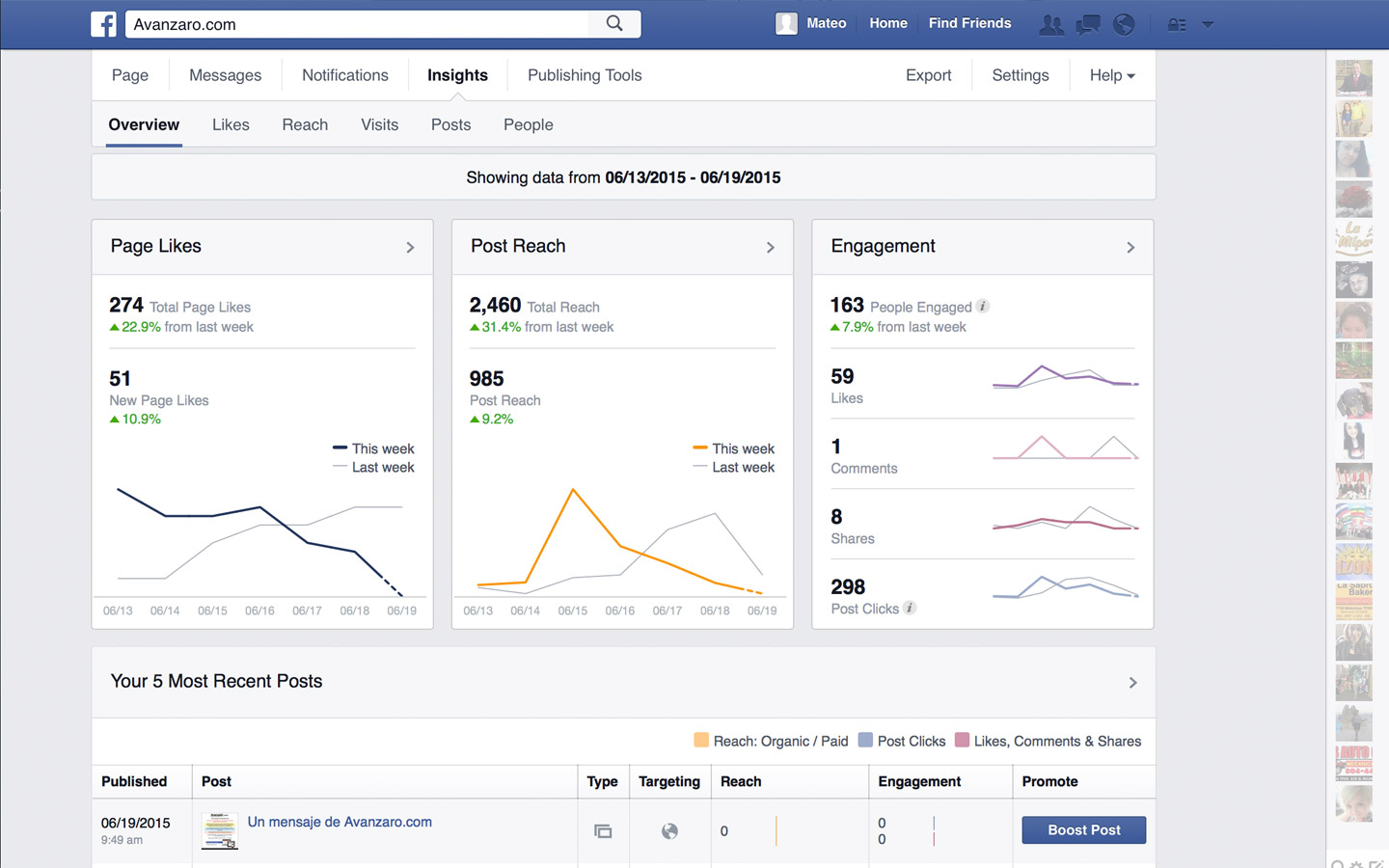
Task: Click the Likes engagement sparkline chart
Action: tap(1066, 377)
